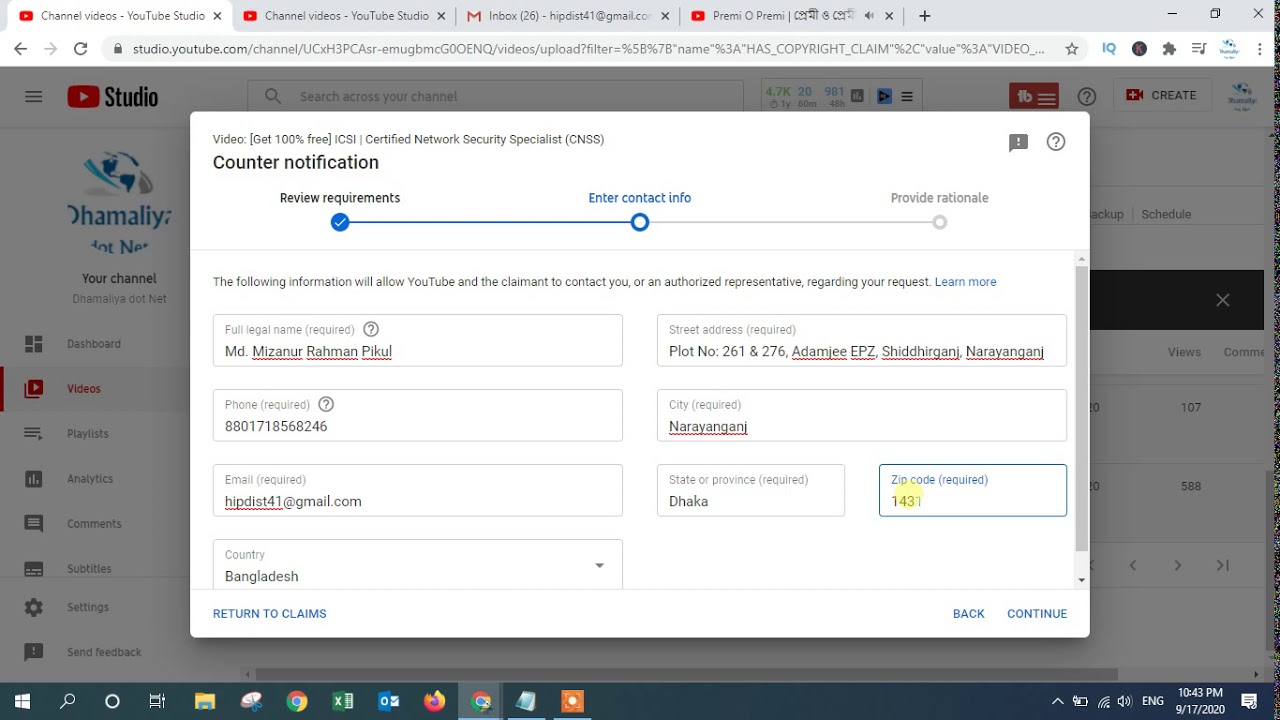Click Send feedback in Studio sidebar
Image resolution: width=1280 pixels, height=720 pixels.
pos(95,652)
